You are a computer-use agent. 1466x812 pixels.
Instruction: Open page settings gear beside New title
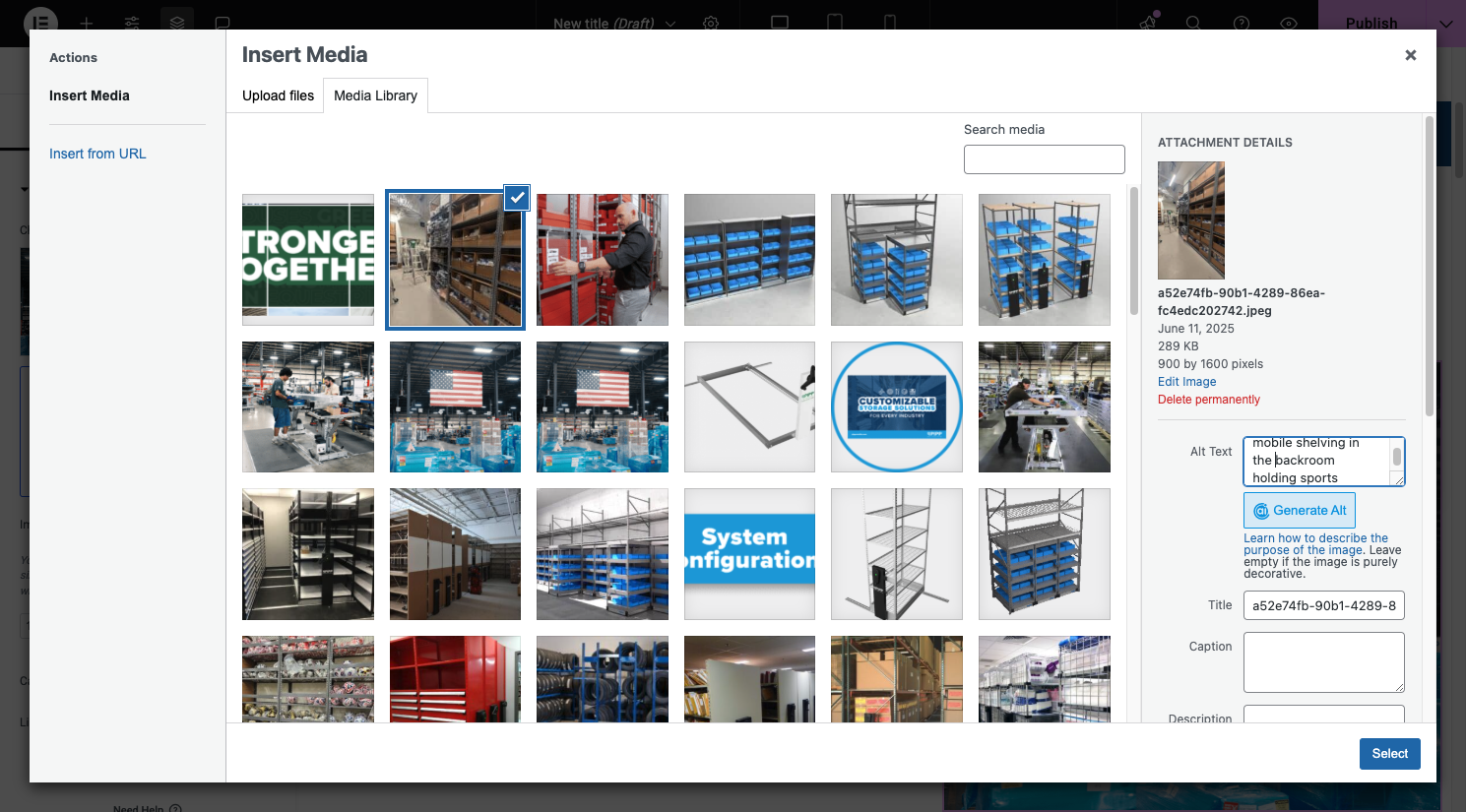pos(711,23)
